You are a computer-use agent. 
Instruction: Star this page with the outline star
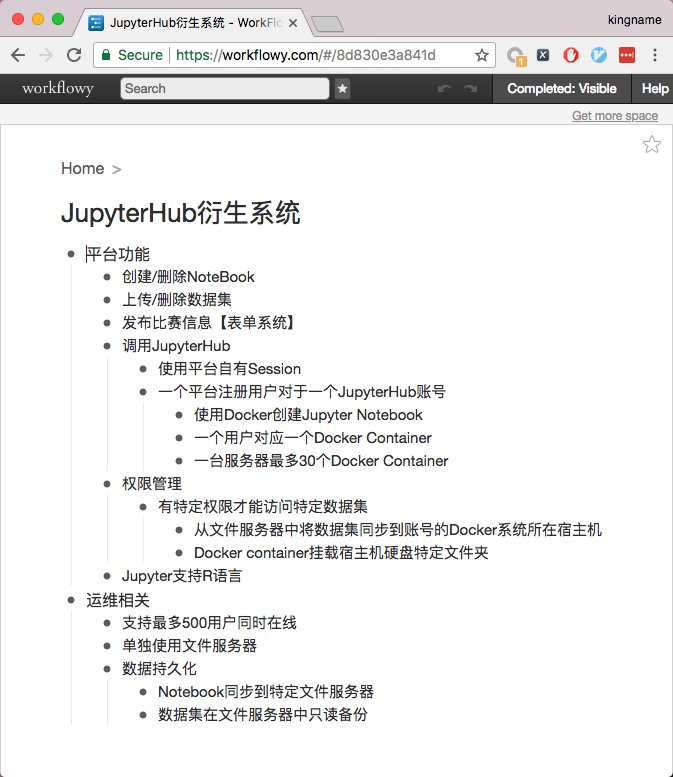pos(652,144)
